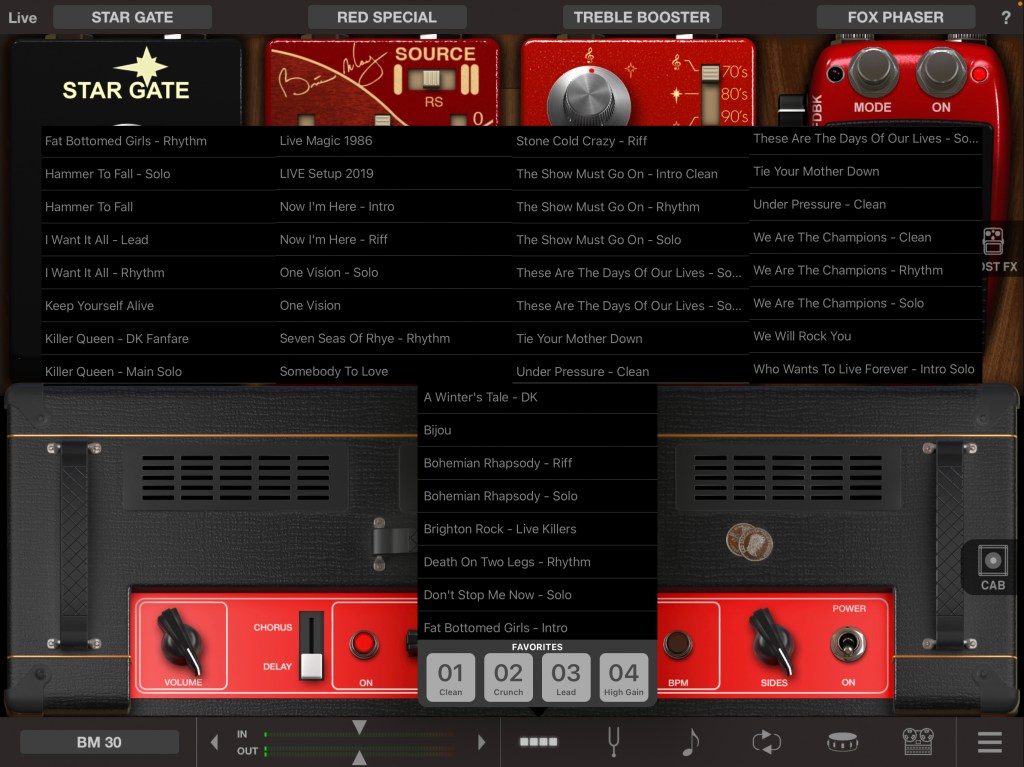This screenshot has height=767, width=1024.
Task: Toggle the CHORUS/DELAY switch on the amp
Action: click(311, 646)
